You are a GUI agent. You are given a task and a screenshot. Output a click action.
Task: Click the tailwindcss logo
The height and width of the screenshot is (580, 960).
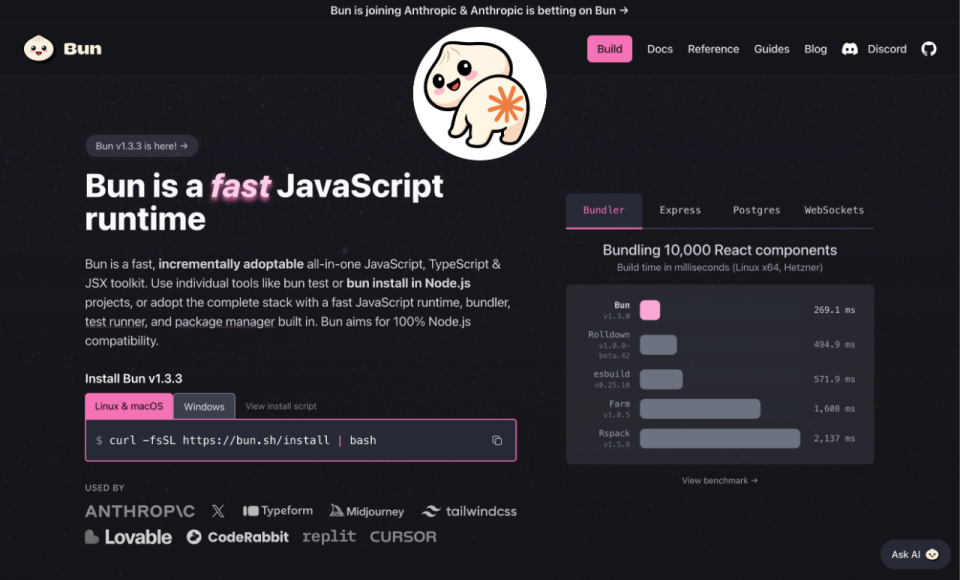click(469, 511)
